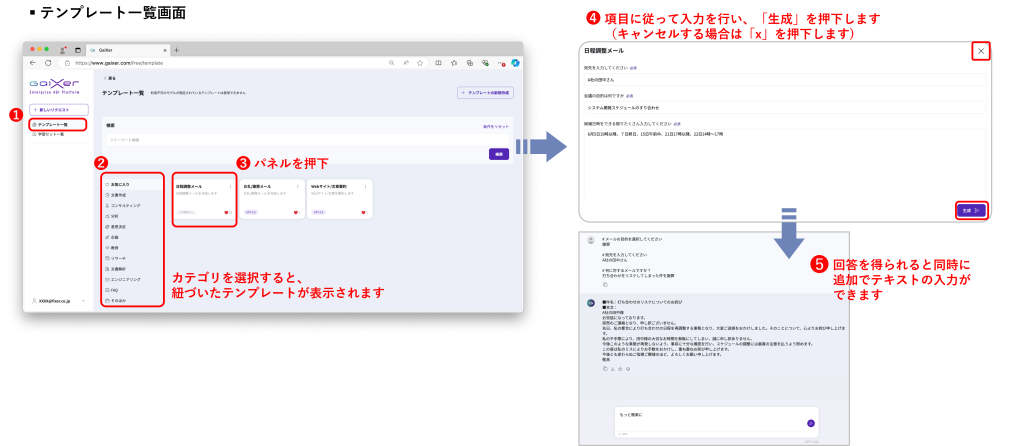Screen dimensions: 1024x446
Task: Click the purple 検索 search button
Action: [498, 154]
